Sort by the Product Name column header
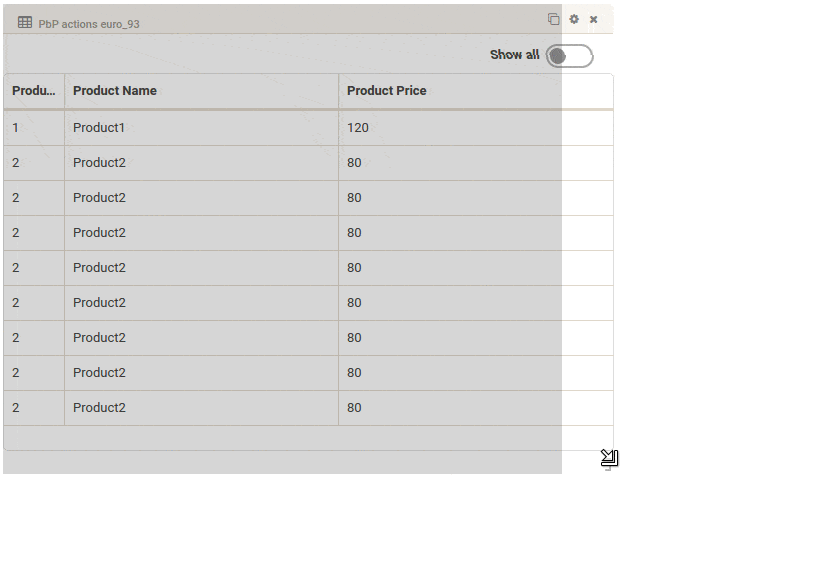This screenshot has width=828, height=562. click(x=115, y=91)
